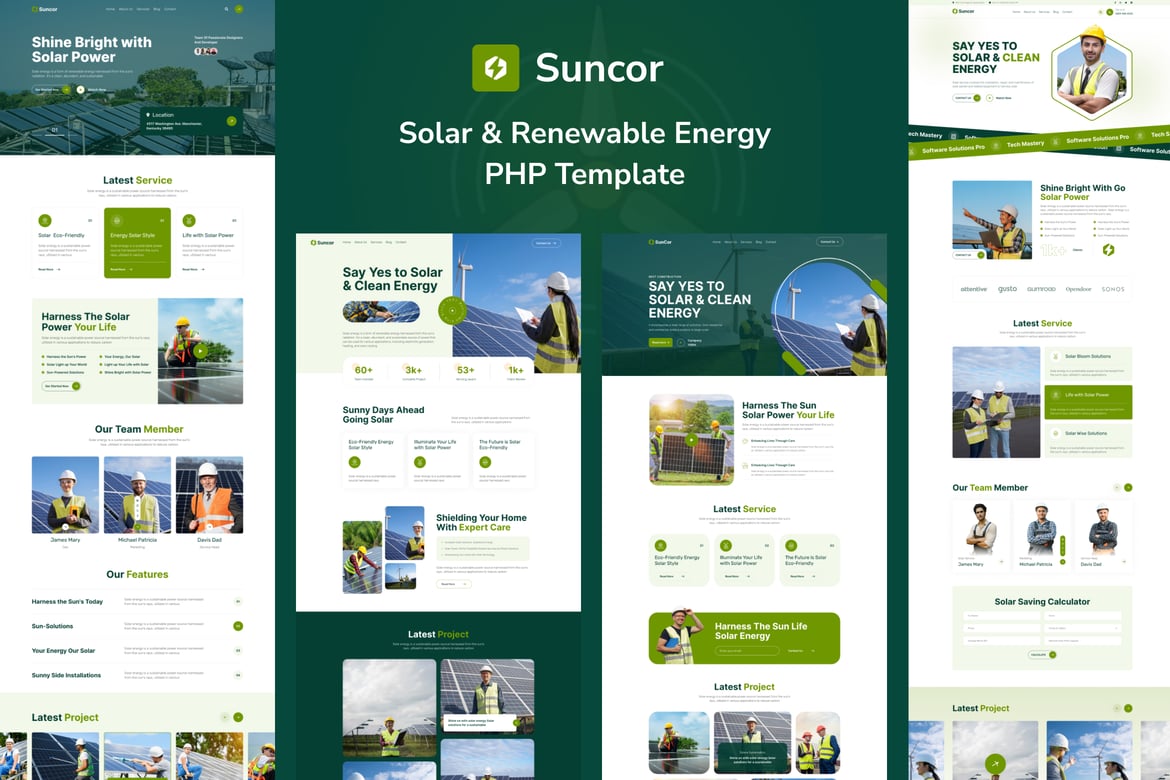Click Contact Us button in Say Yes to Solar light page
This screenshot has height=780, width=1170.
point(546,243)
